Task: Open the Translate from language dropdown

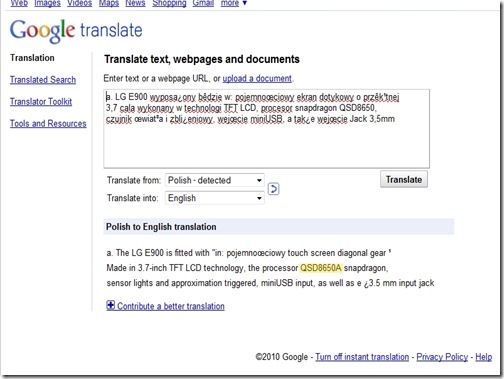Action: coord(215,180)
